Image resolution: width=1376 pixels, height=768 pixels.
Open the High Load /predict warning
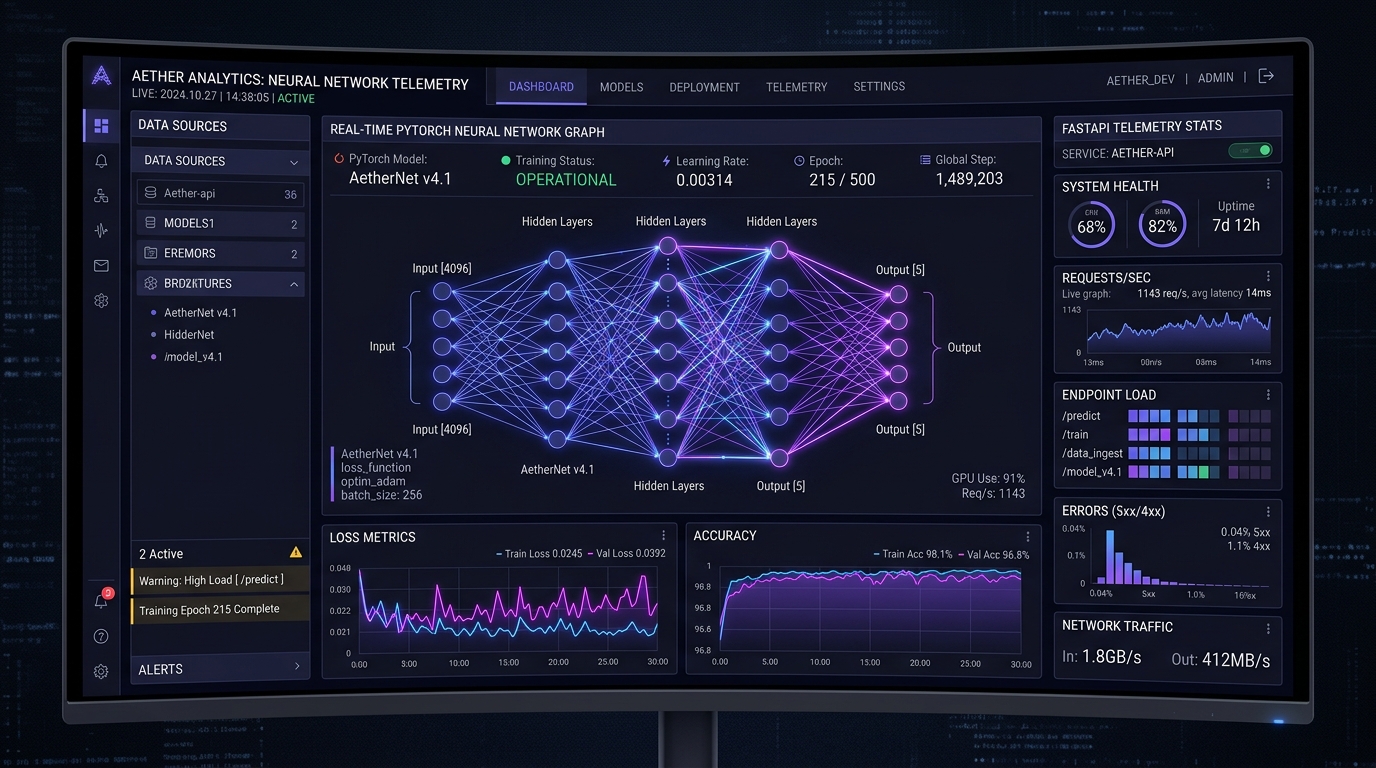point(220,580)
